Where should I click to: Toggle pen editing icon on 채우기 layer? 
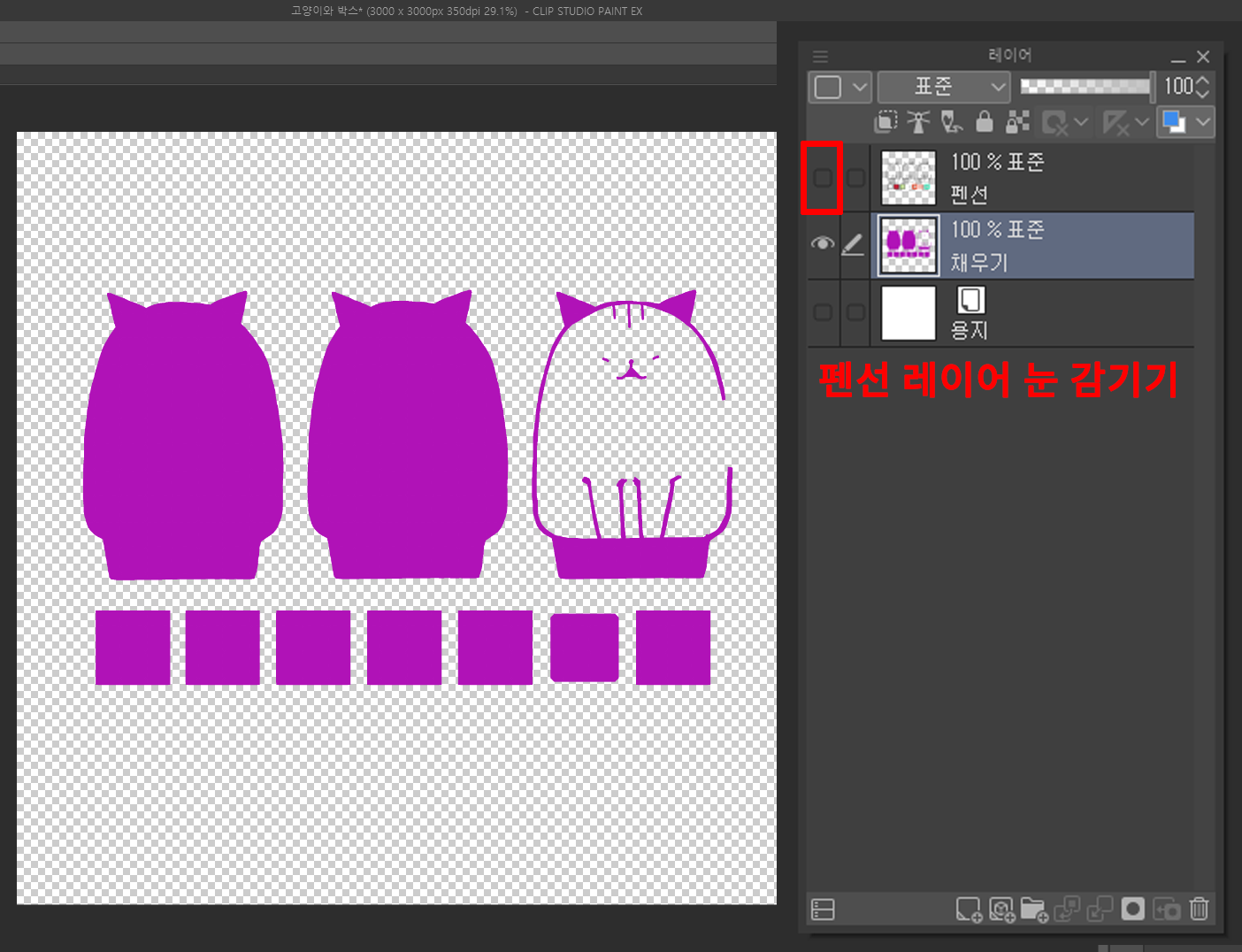pos(853,244)
